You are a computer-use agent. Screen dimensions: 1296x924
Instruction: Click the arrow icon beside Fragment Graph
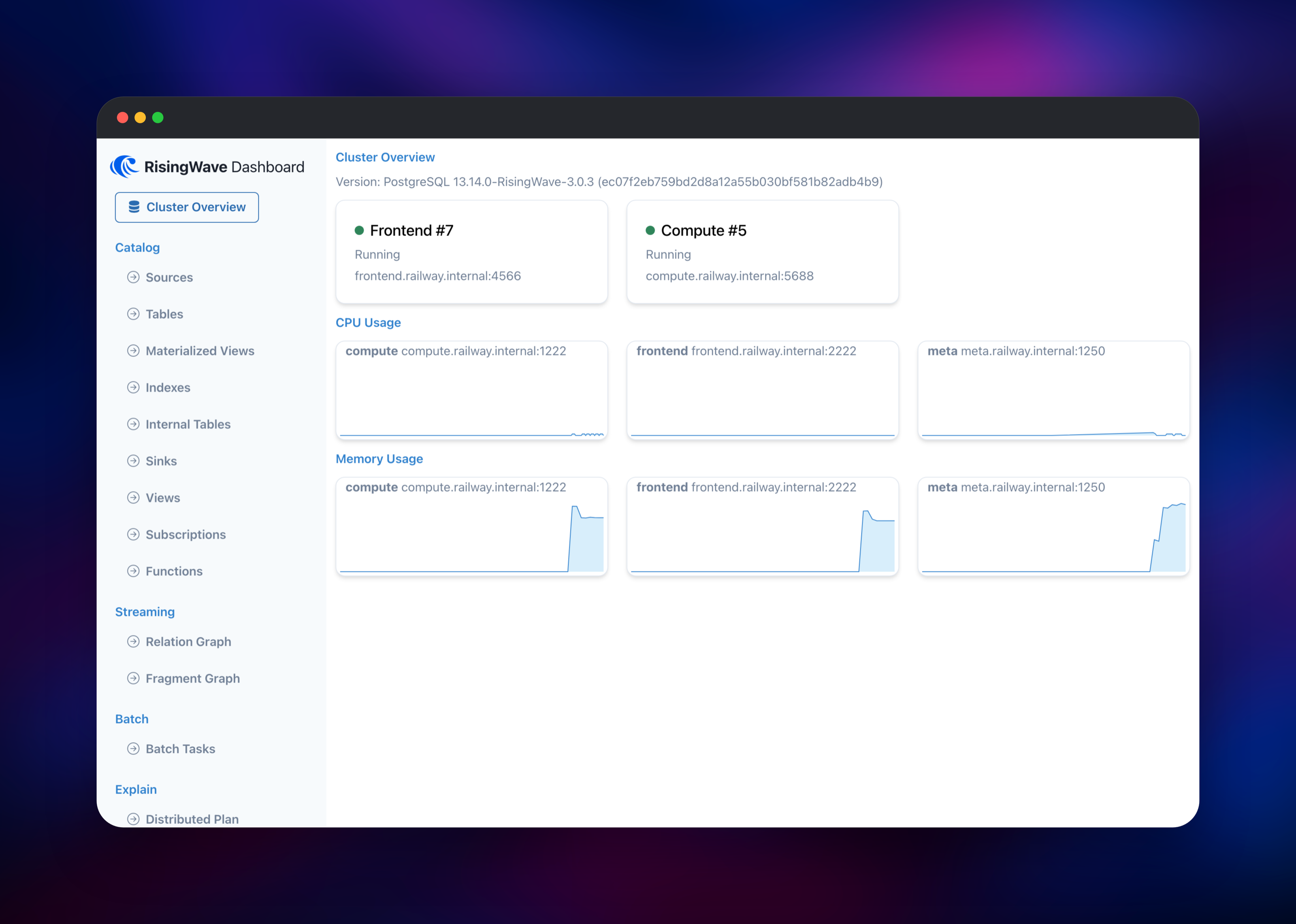tap(133, 678)
